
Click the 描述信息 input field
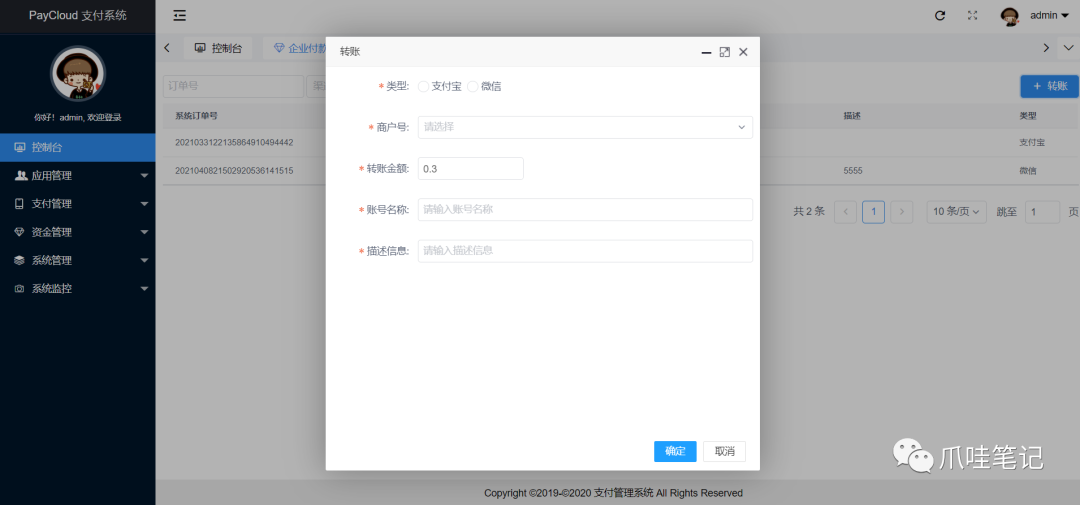pyautogui.click(x=585, y=251)
